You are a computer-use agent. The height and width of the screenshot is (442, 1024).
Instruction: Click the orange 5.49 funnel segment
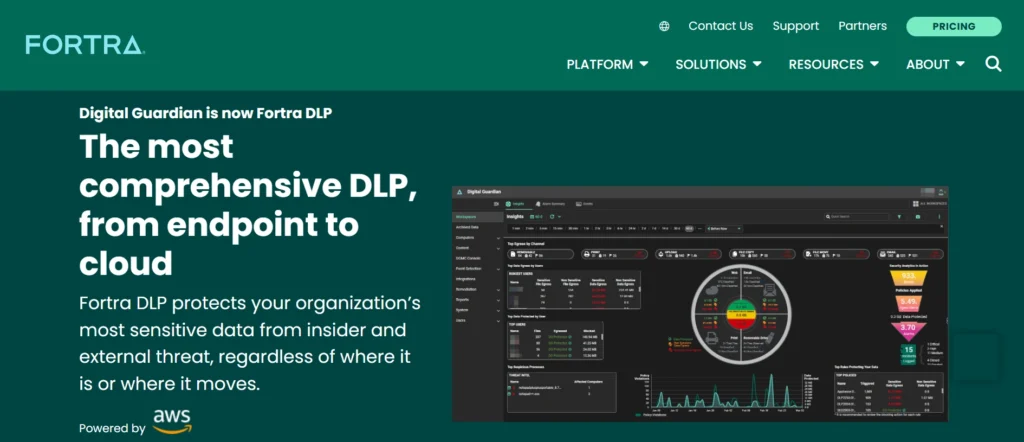click(x=908, y=304)
